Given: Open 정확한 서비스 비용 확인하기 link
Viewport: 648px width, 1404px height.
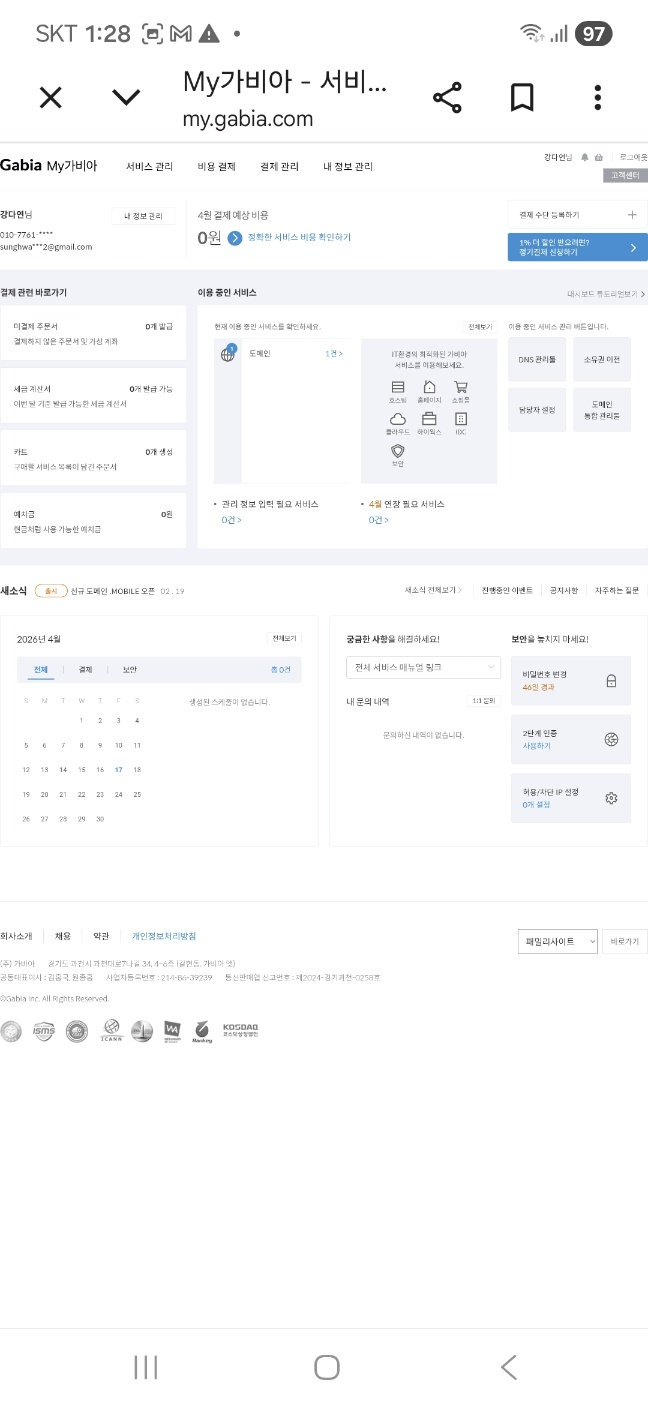Looking at the screenshot, I should click(x=299, y=238).
